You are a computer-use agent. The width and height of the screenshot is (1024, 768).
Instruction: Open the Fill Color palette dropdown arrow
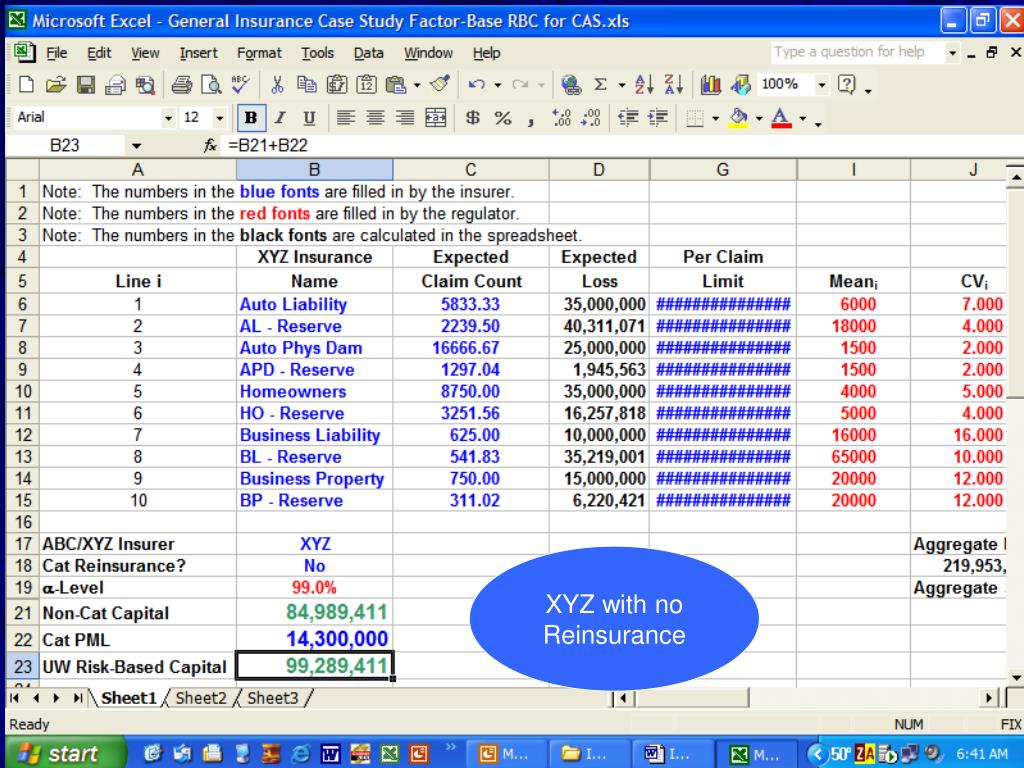coord(759,118)
